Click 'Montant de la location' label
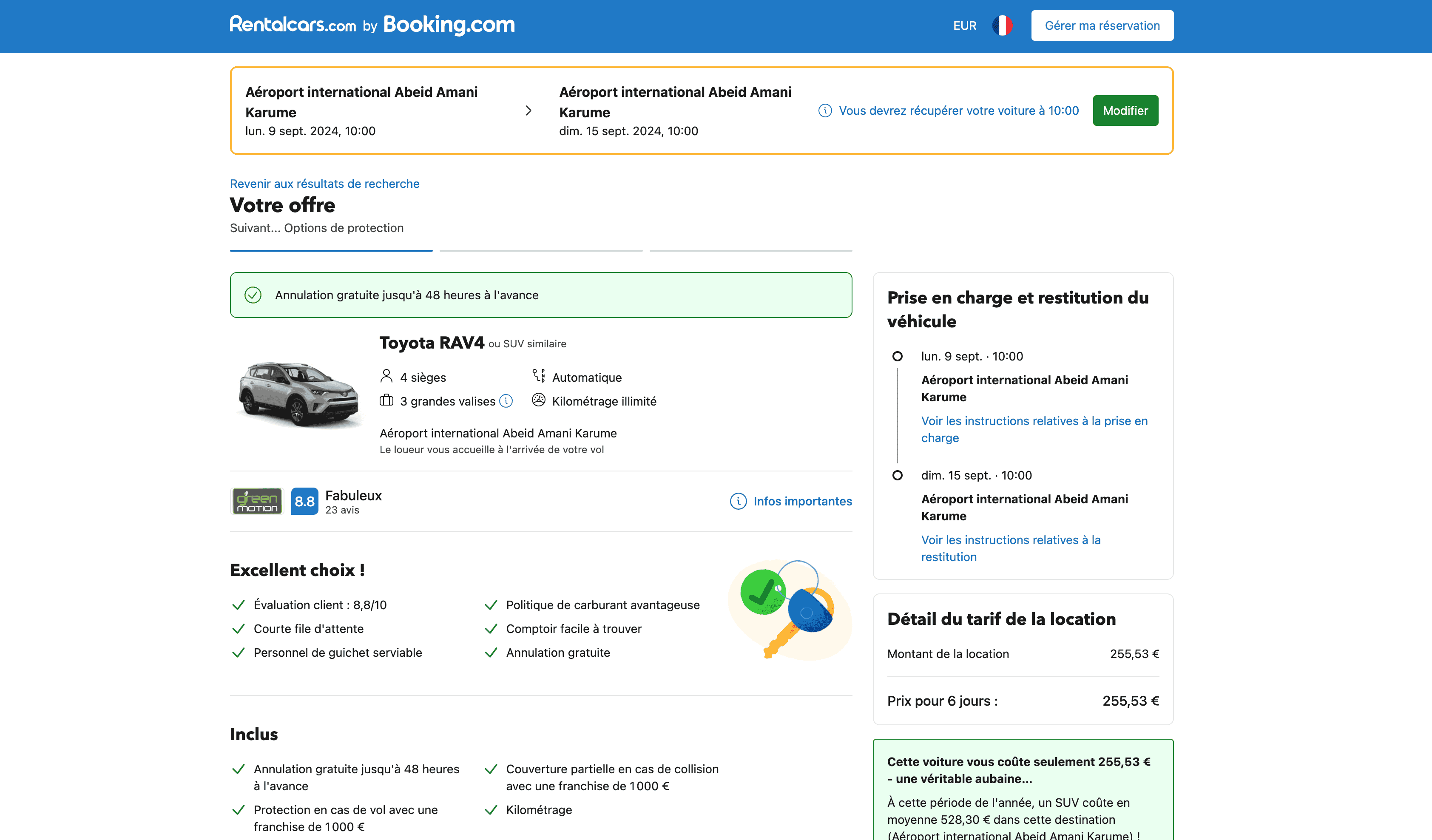Viewport: 1432px width, 840px height. 948,653
